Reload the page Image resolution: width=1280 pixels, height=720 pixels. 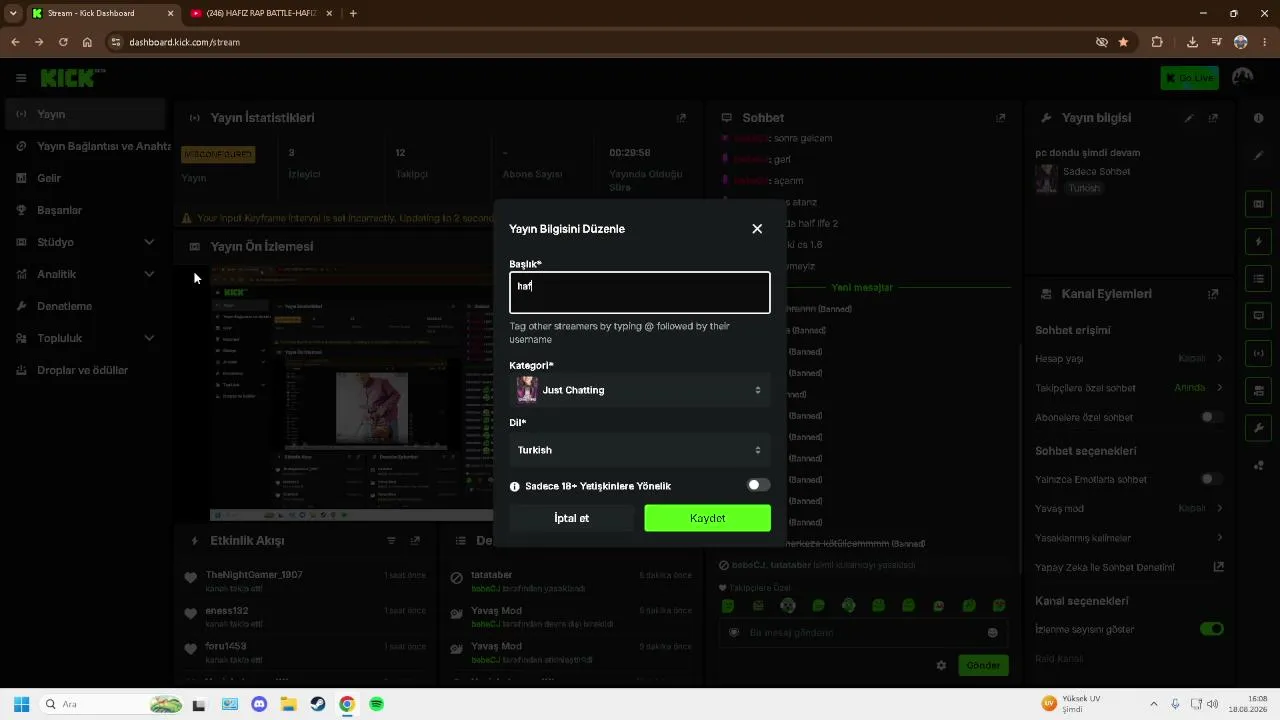(63, 42)
